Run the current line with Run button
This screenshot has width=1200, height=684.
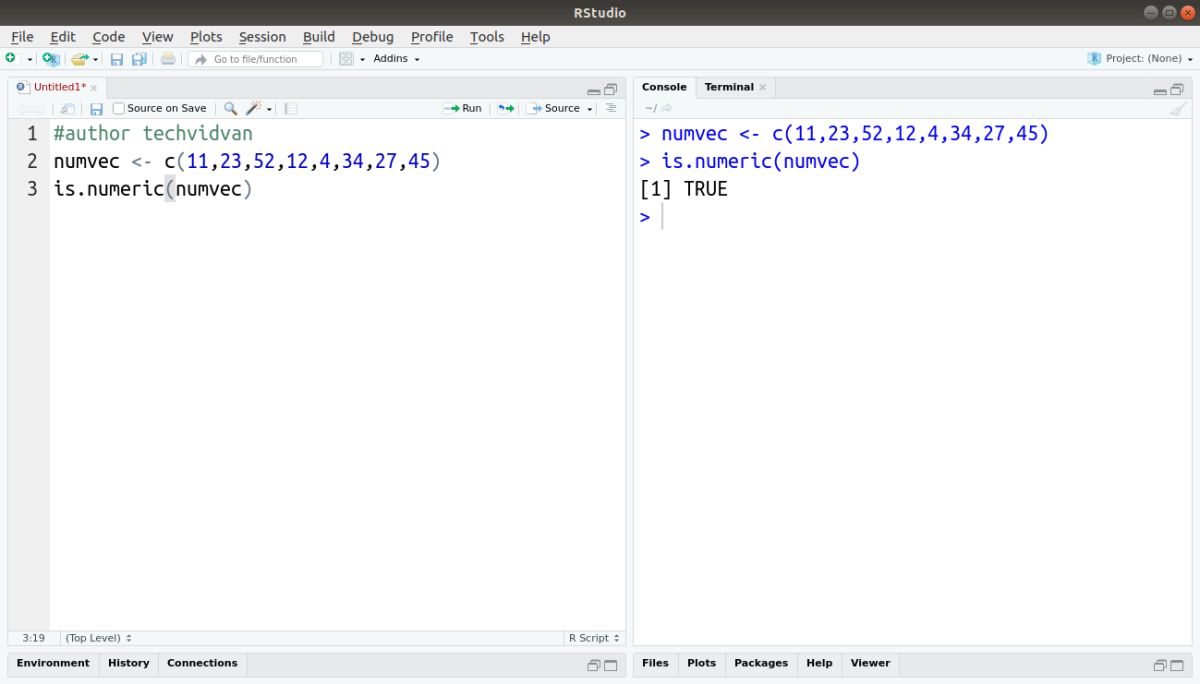[x=463, y=108]
